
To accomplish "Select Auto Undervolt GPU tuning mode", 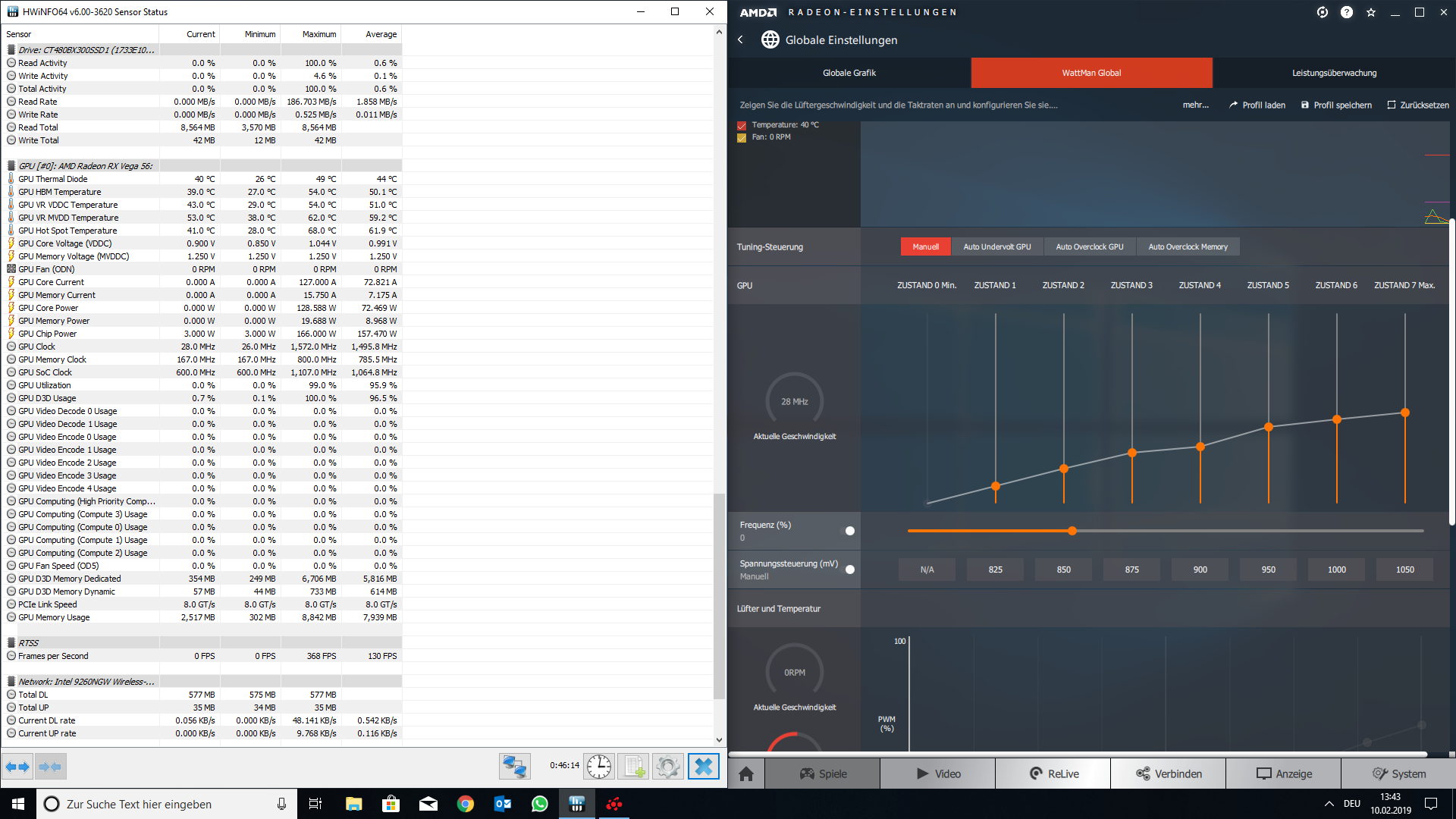I will (996, 247).
